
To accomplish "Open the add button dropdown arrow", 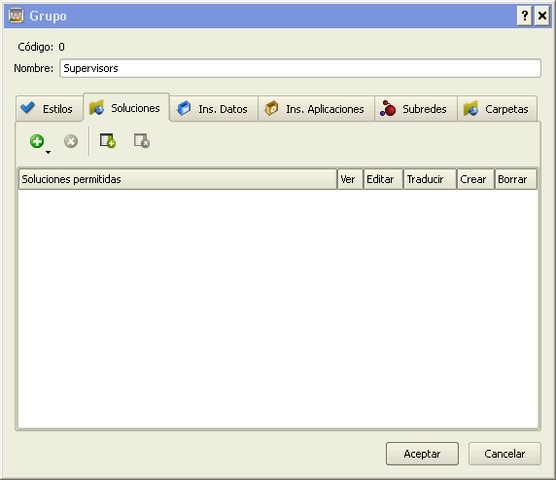I will (x=48, y=152).
